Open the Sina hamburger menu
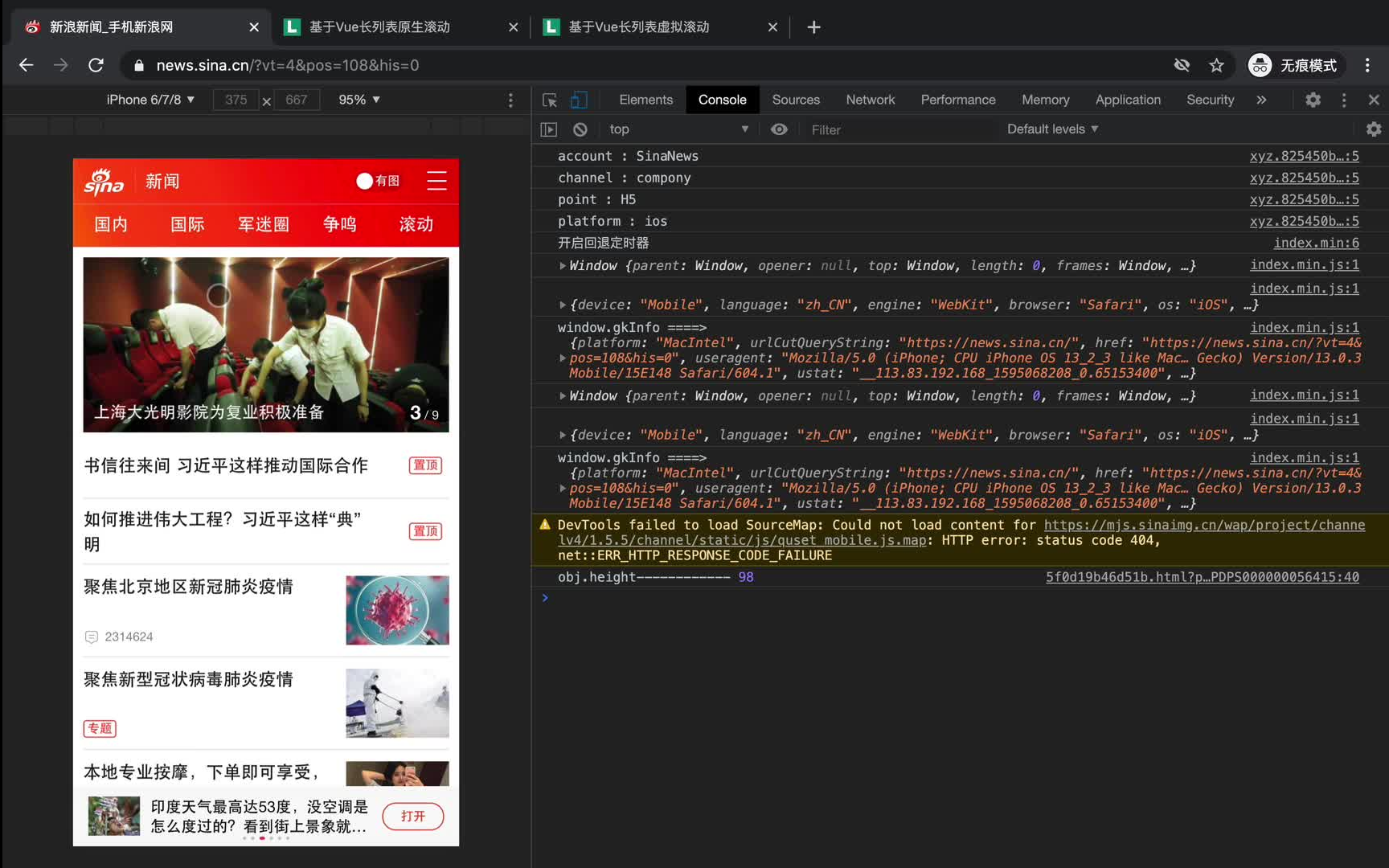The image size is (1389, 868). (436, 181)
